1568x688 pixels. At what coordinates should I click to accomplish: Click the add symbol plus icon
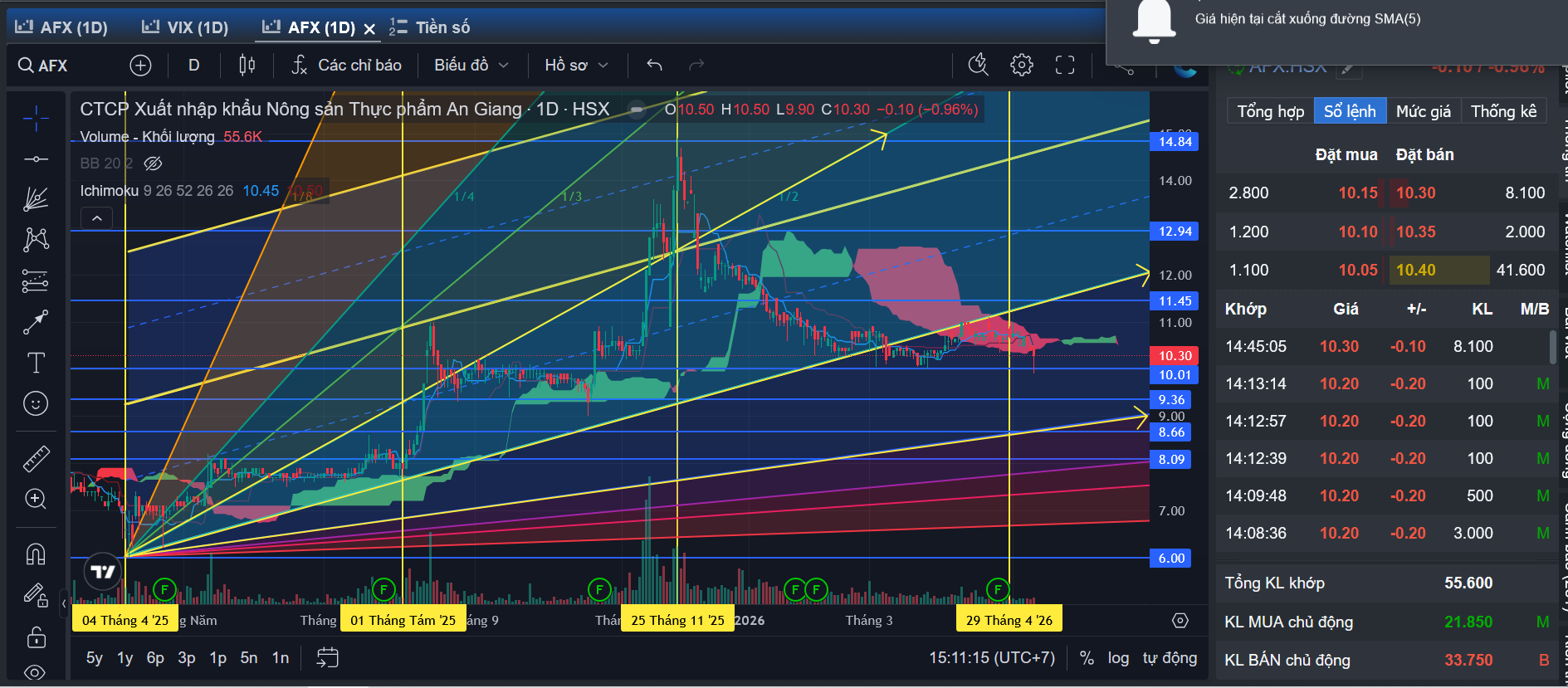[140, 66]
